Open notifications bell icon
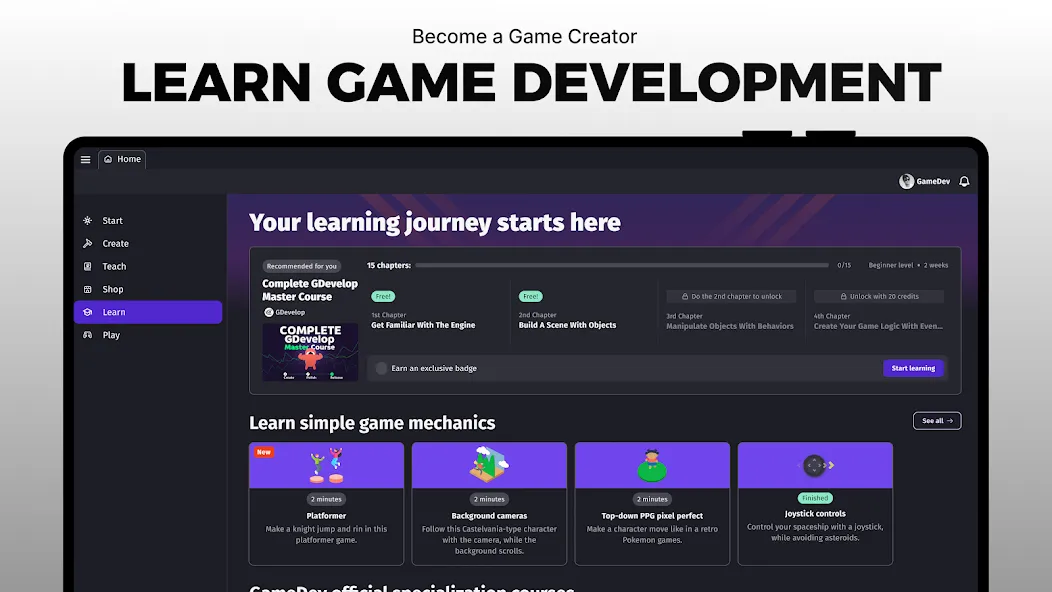This screenshot has height=592, width=1052. coord(964,181)
